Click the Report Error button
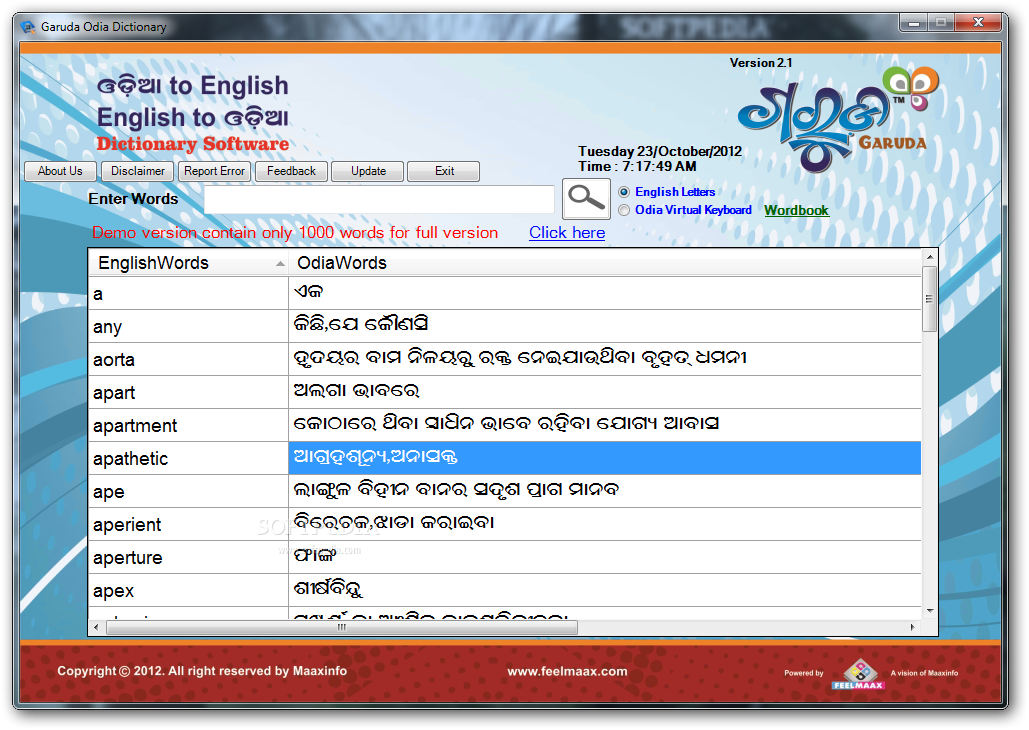 pyautogui.click(x=214, y=171)
